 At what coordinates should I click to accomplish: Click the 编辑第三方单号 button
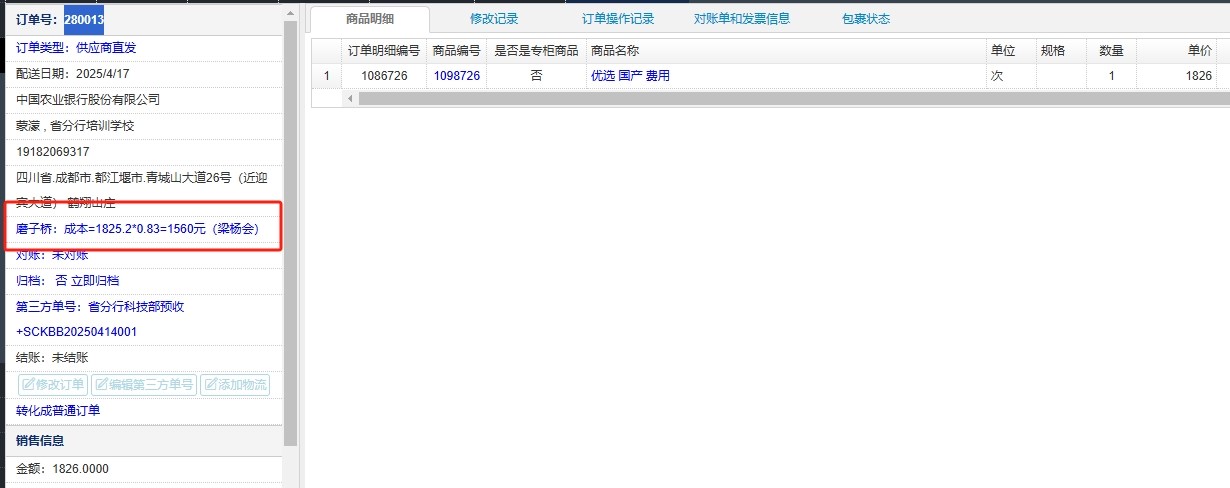click(144, 385)
